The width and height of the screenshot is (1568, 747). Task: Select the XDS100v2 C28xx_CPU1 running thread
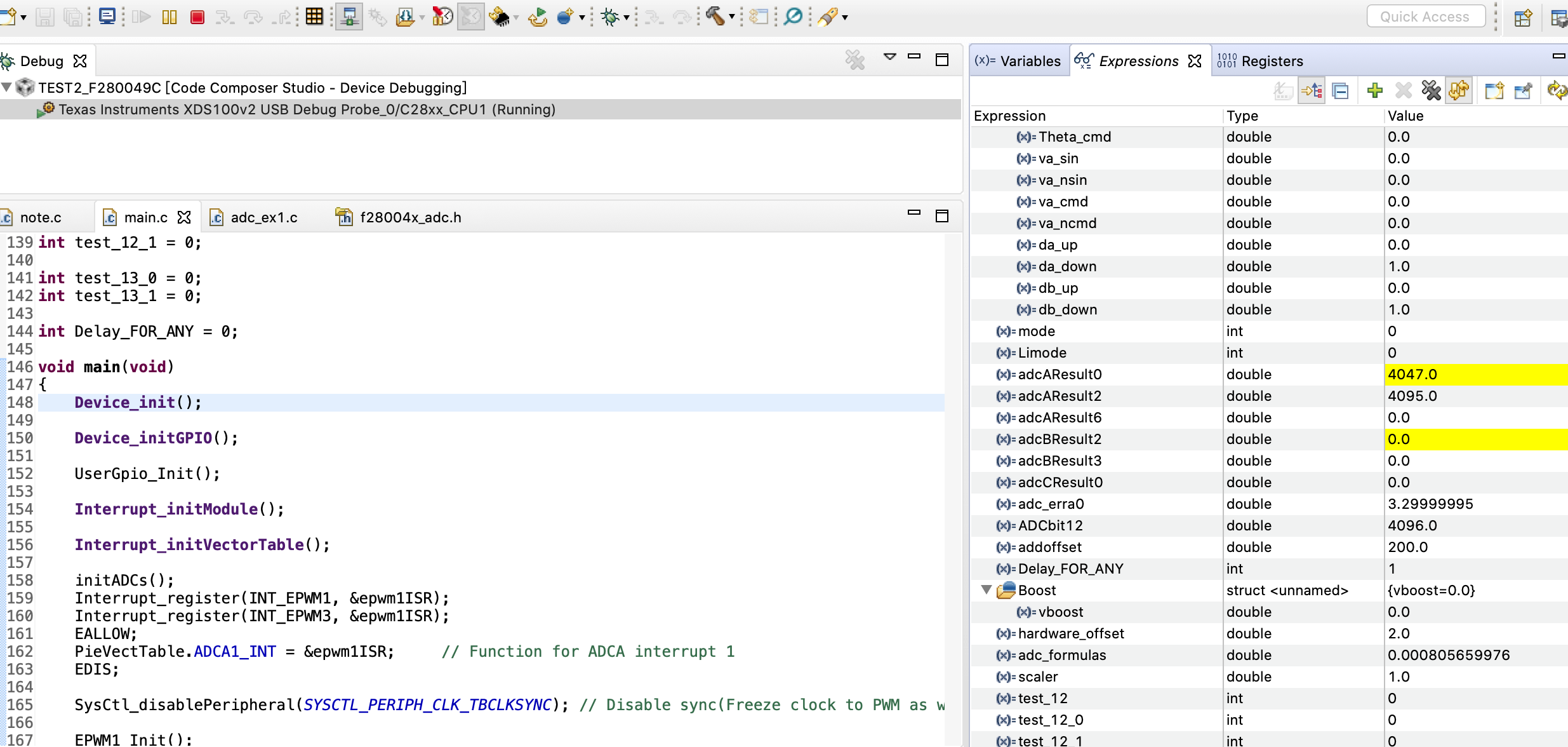pos(307,109)
